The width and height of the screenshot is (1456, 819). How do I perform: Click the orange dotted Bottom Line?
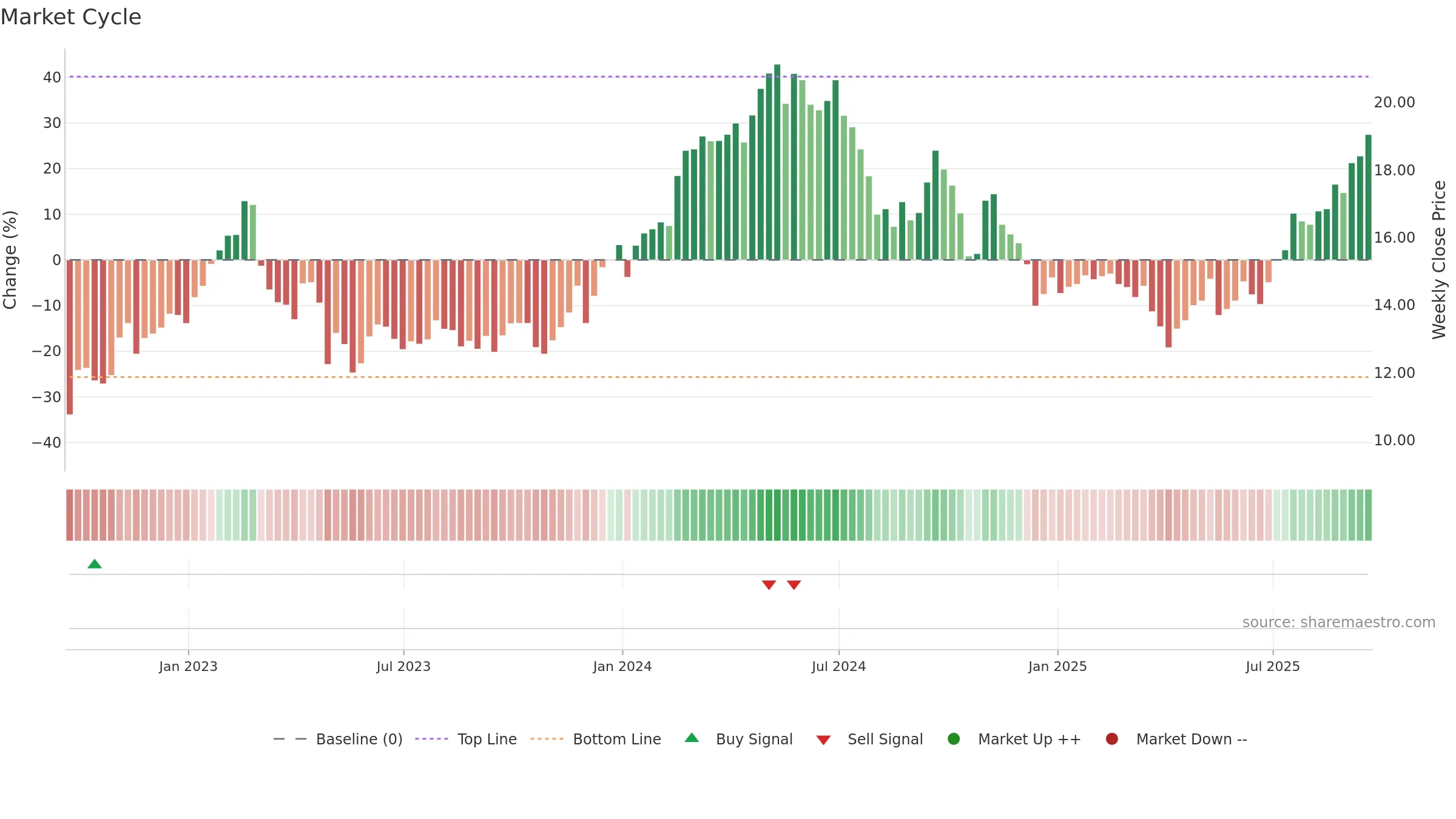click(719, 377)
